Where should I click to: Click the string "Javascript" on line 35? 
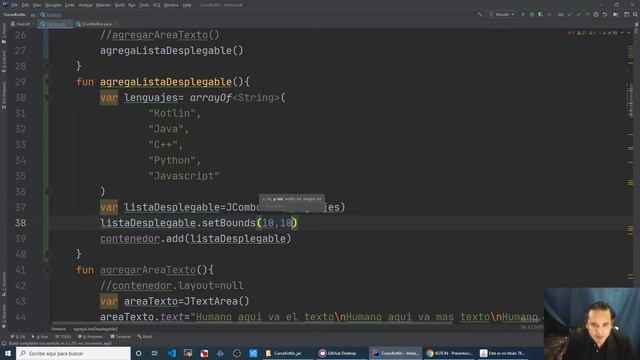pos(184,176)
